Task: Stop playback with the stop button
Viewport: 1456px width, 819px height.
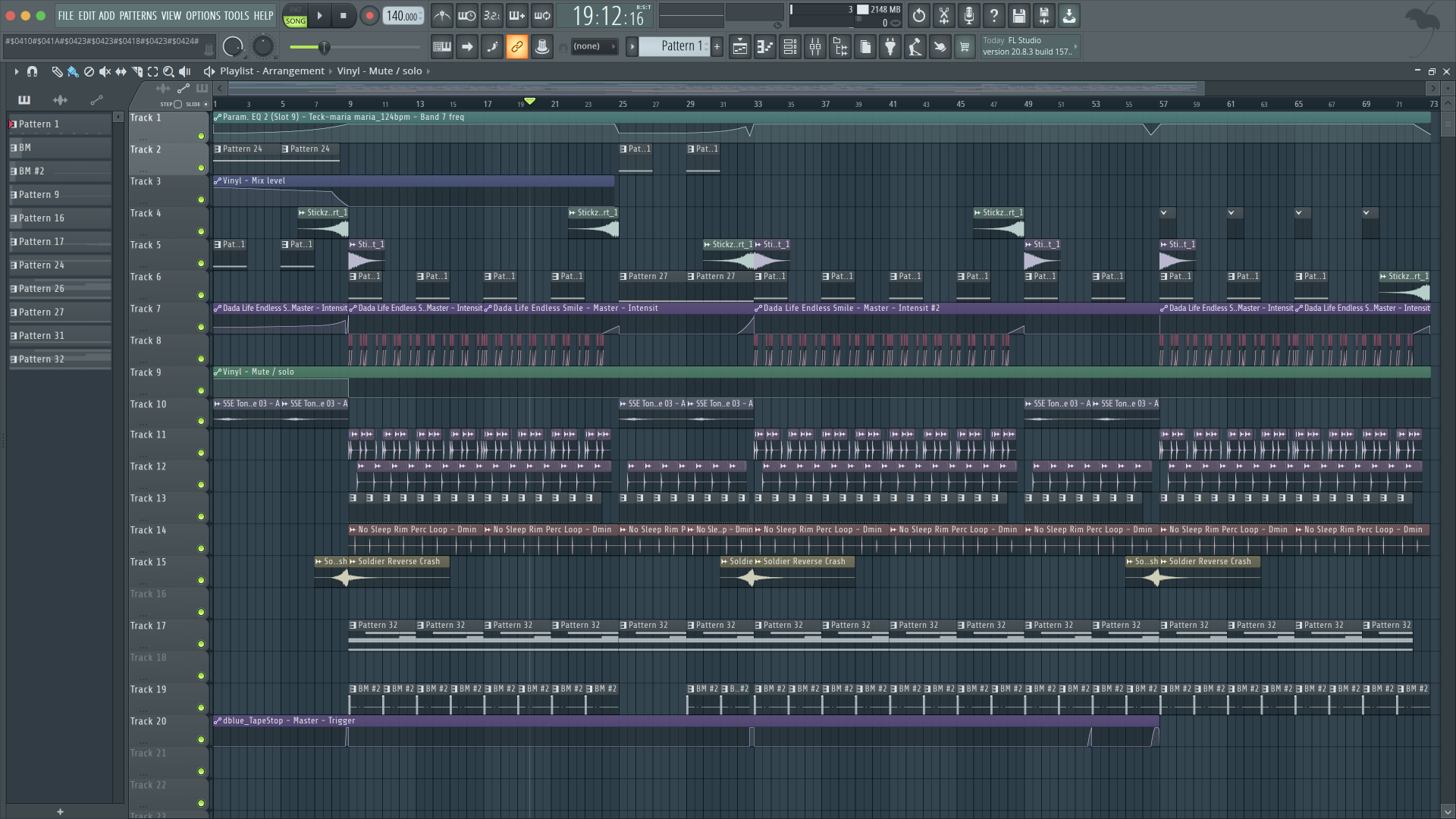Action: (x=344, y=15)
